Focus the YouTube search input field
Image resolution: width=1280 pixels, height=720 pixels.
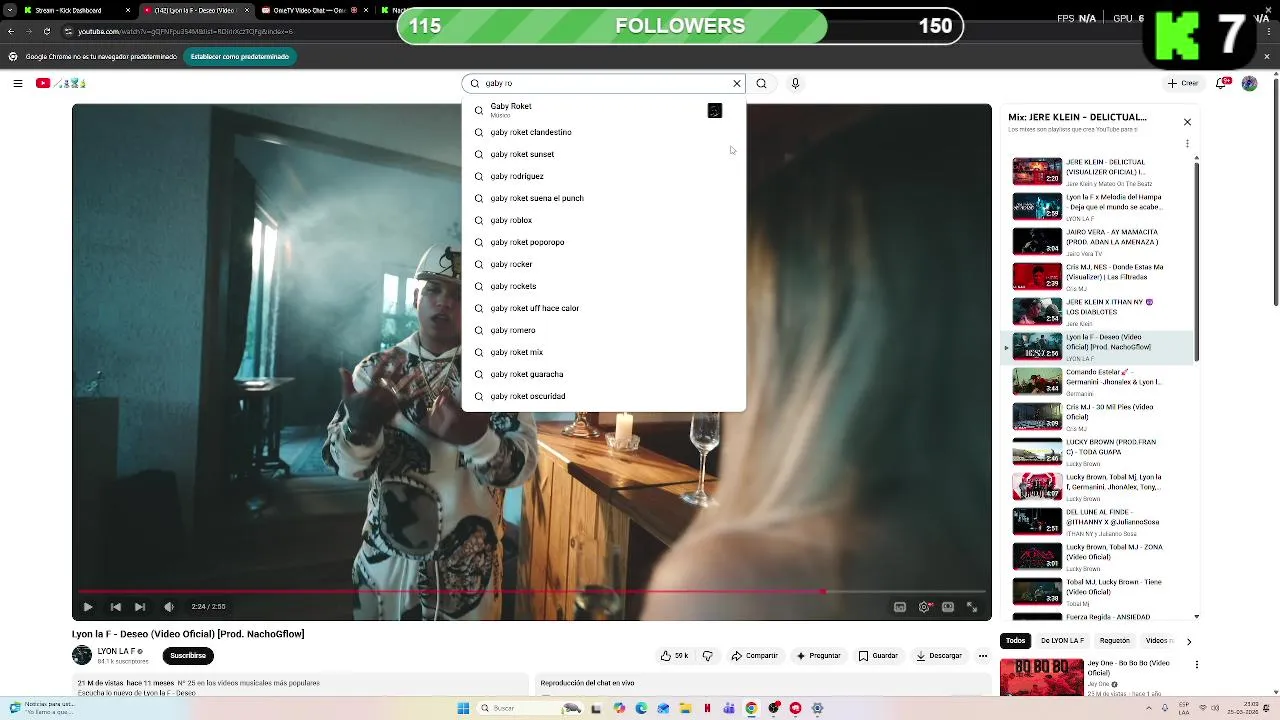click(605, 84)
